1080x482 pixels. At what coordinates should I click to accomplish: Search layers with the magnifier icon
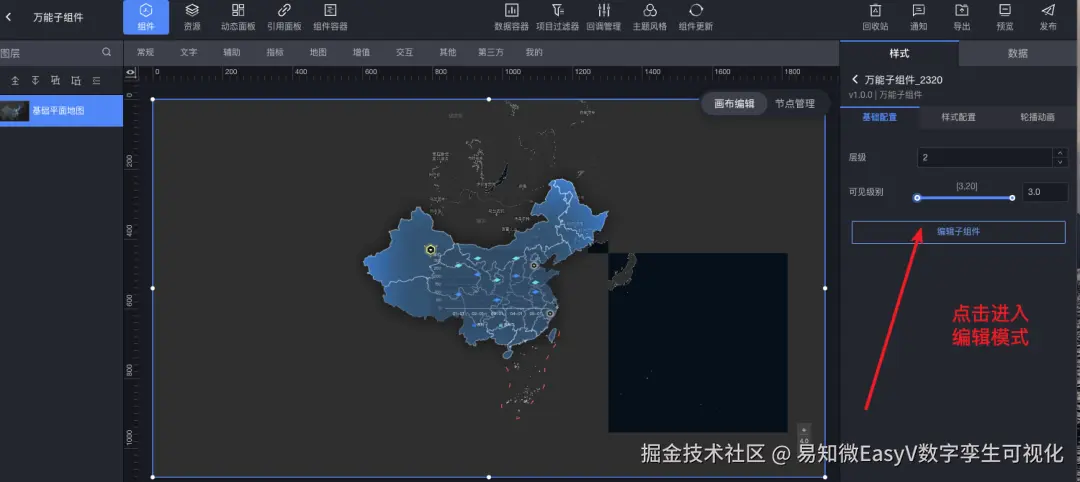coord(107,52)
